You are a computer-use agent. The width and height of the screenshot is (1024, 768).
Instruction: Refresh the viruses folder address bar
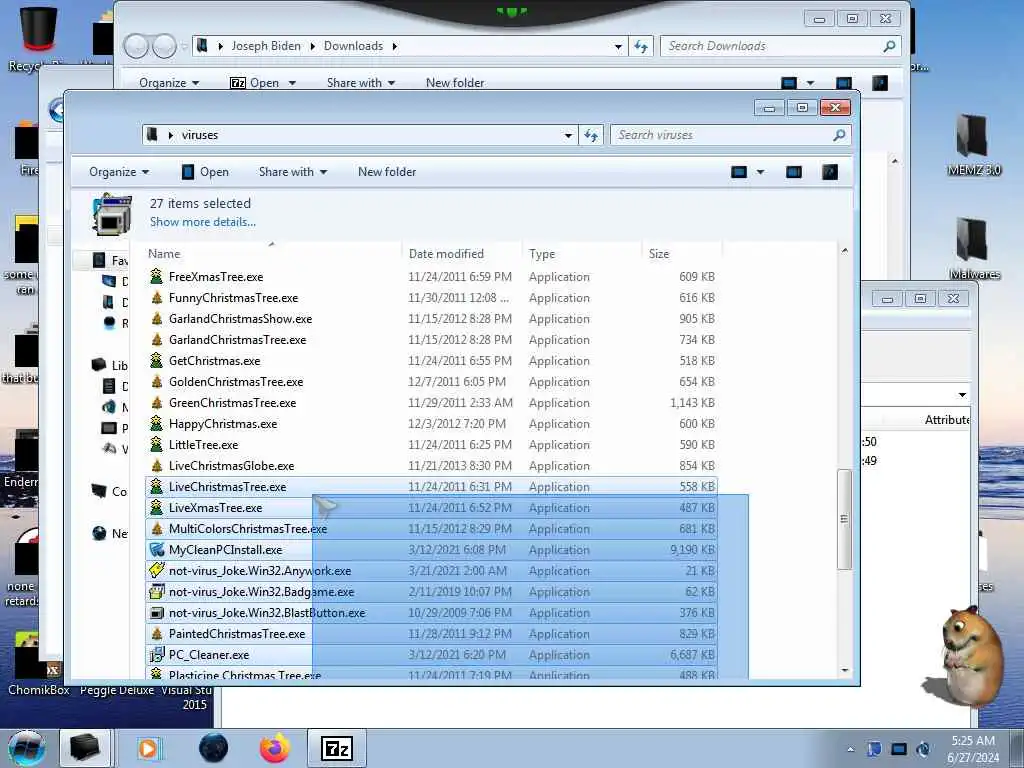591,135
